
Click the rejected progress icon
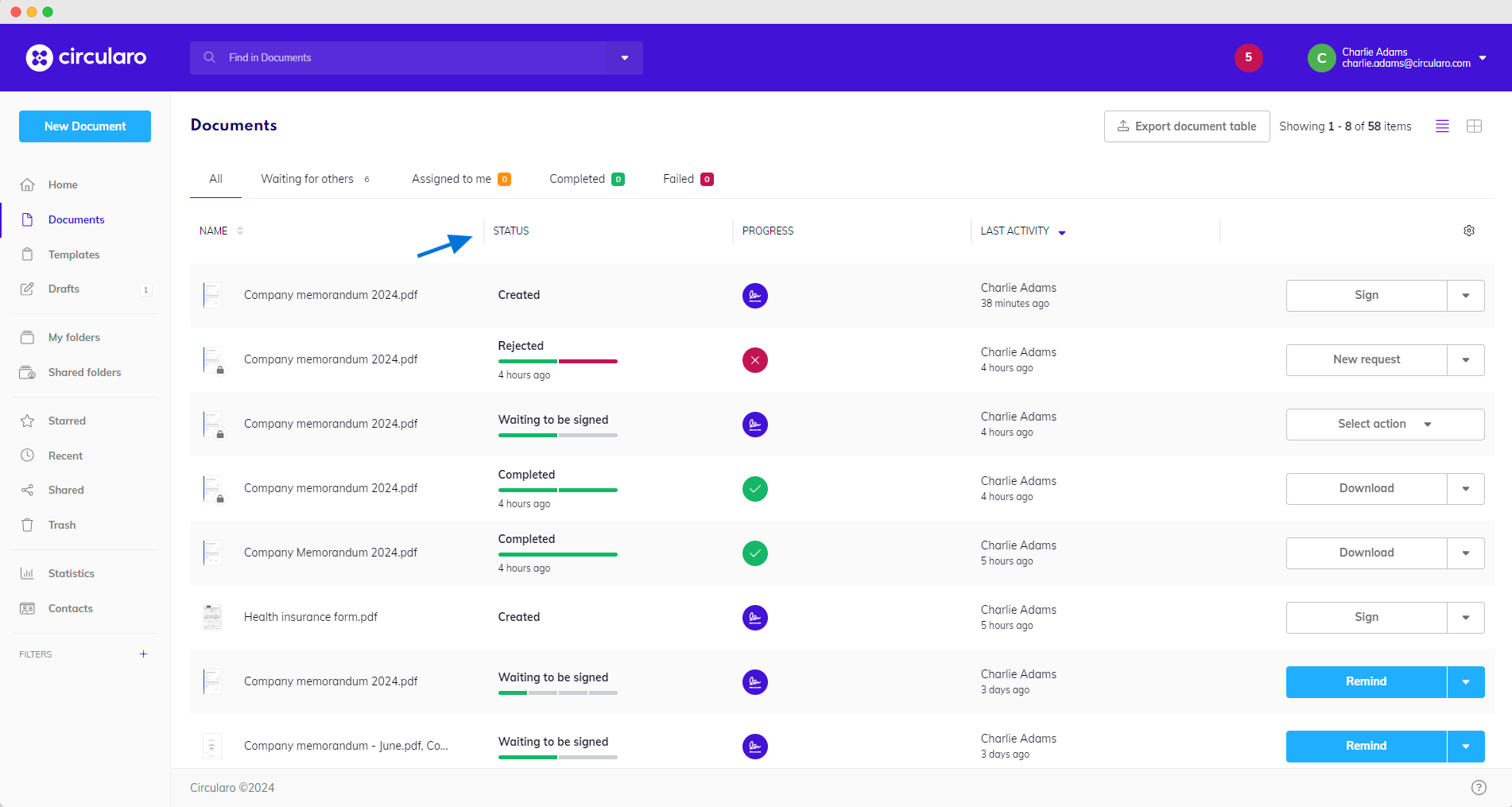pos(754,360)
